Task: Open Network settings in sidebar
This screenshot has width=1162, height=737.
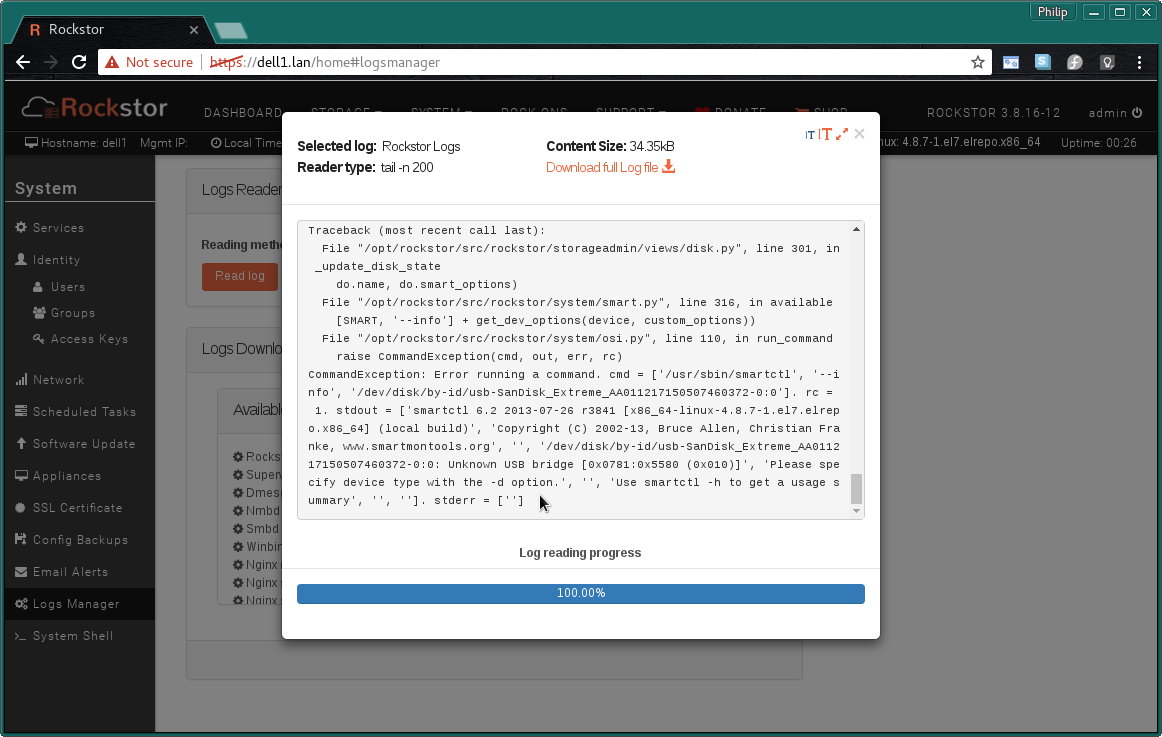Action: (50, 380)
